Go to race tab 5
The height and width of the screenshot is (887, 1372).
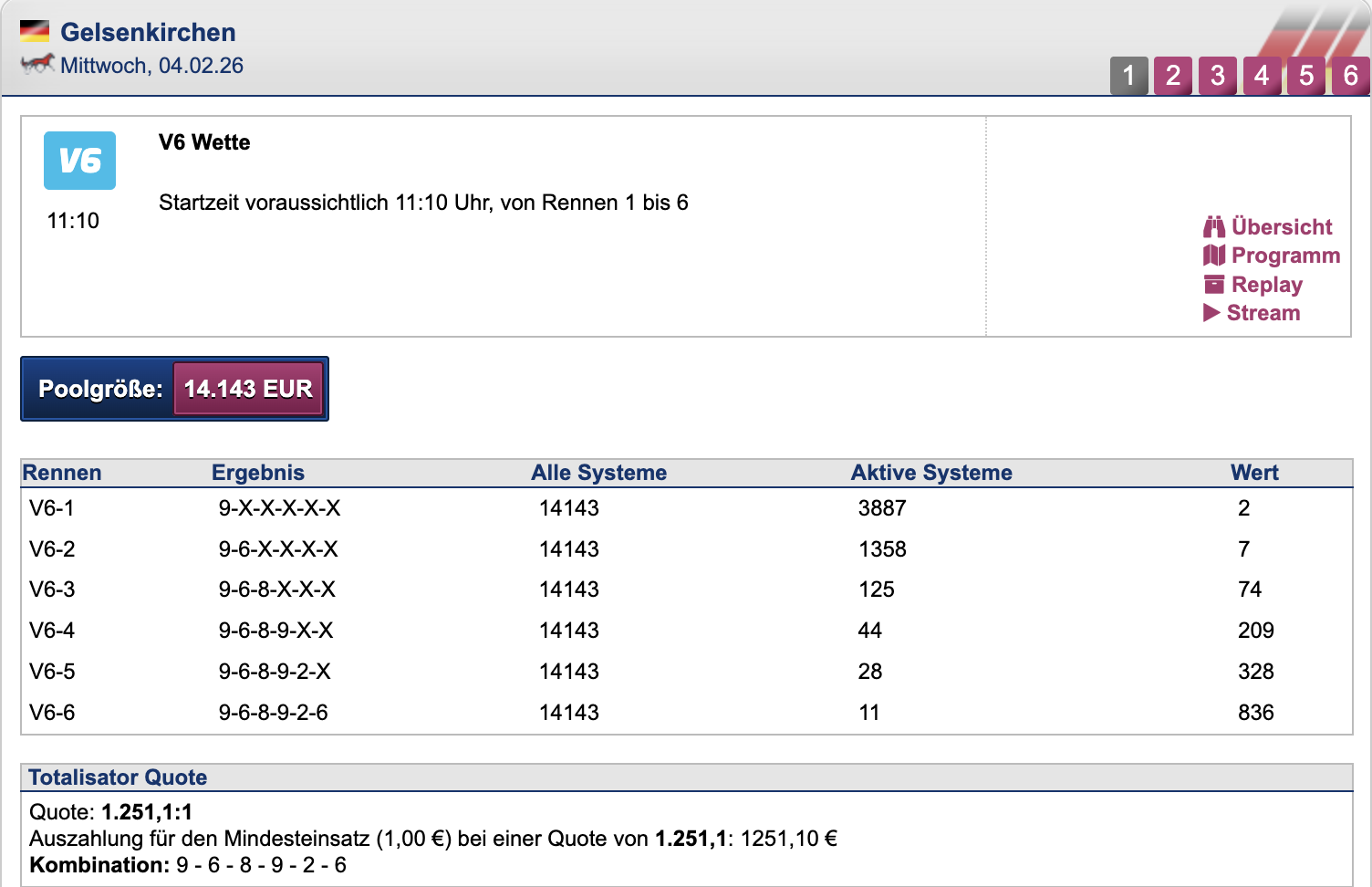click(1306, 76)
